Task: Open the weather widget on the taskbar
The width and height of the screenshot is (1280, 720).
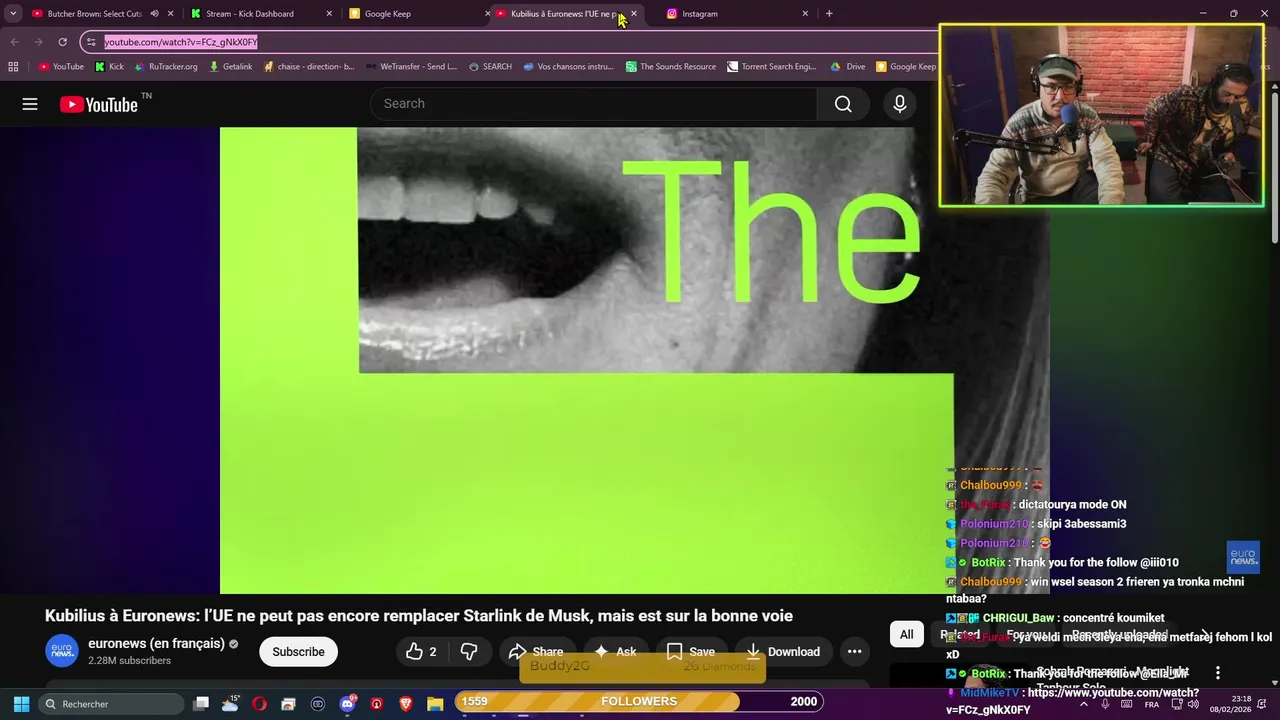Action: (x=231, y=703)
